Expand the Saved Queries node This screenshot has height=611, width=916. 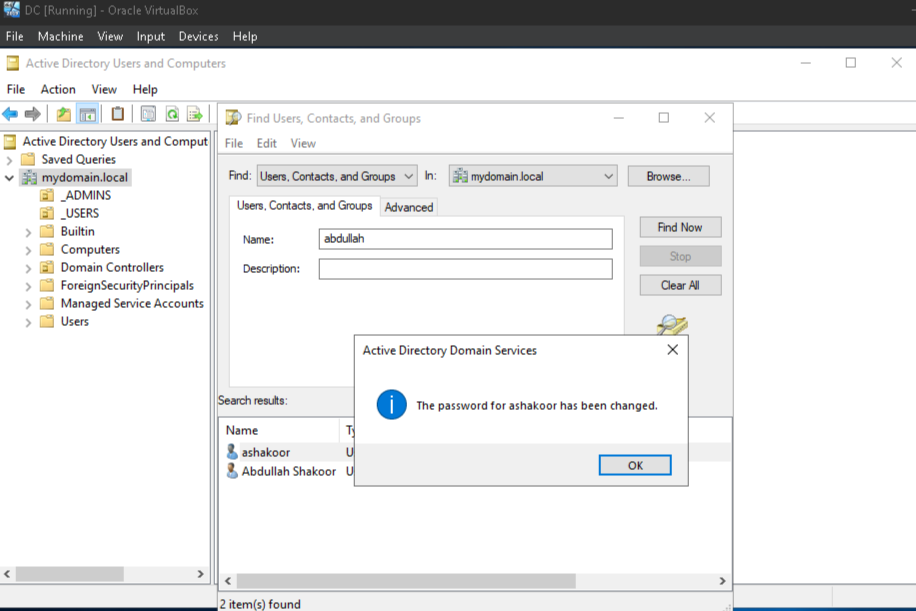point(9,159)
